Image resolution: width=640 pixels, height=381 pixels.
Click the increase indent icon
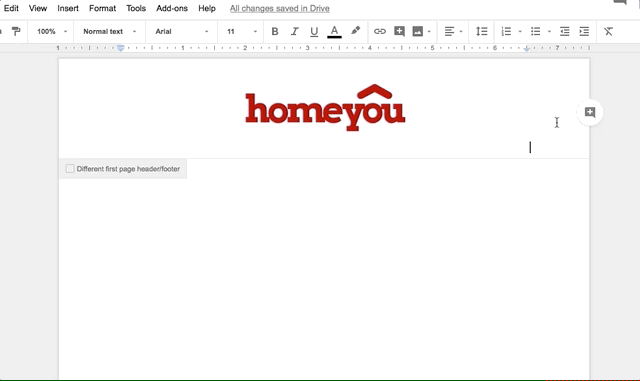click(x=584, y=31)
